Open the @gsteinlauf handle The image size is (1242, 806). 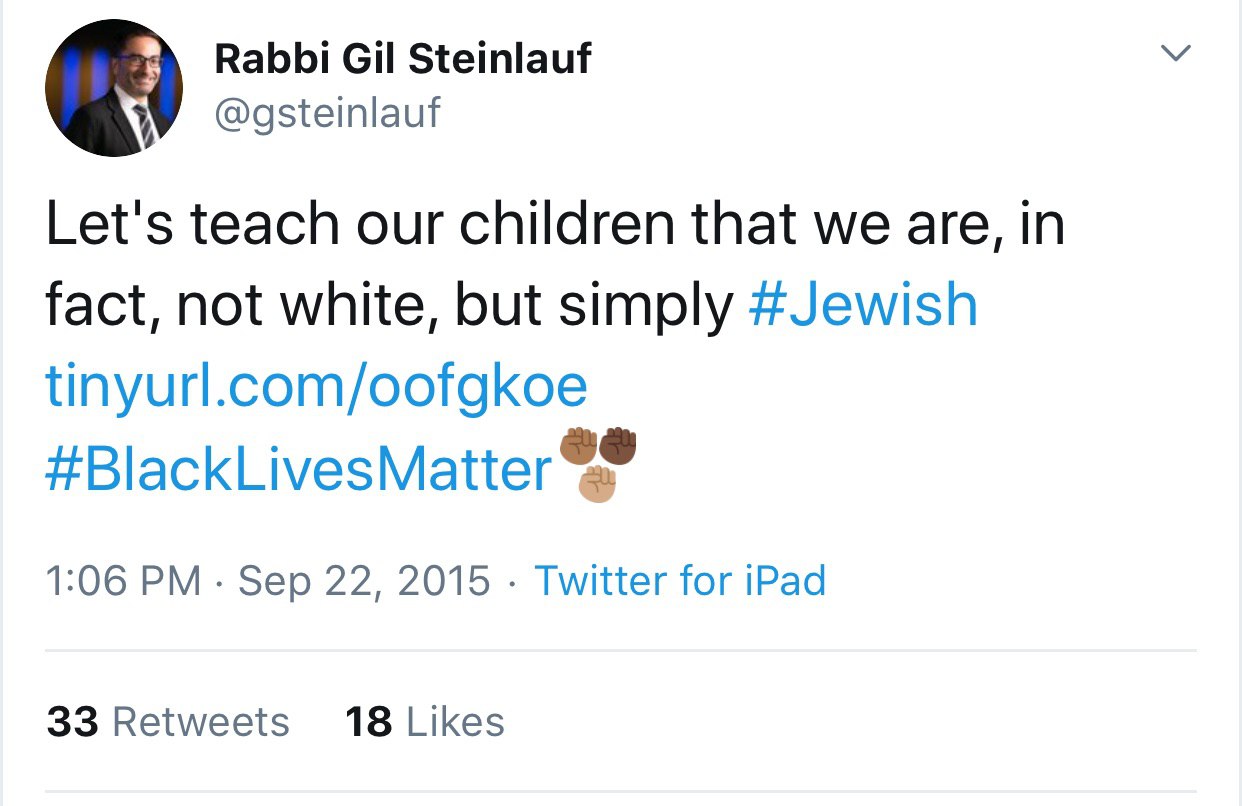(327, 113)
